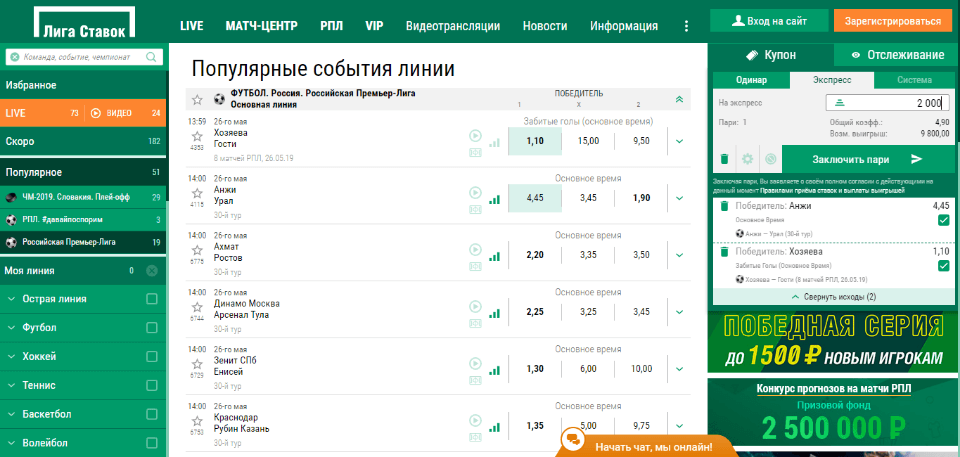Clear entire coupon with trash icon
Screen dimensions: 960x457
tap(724, 159)
